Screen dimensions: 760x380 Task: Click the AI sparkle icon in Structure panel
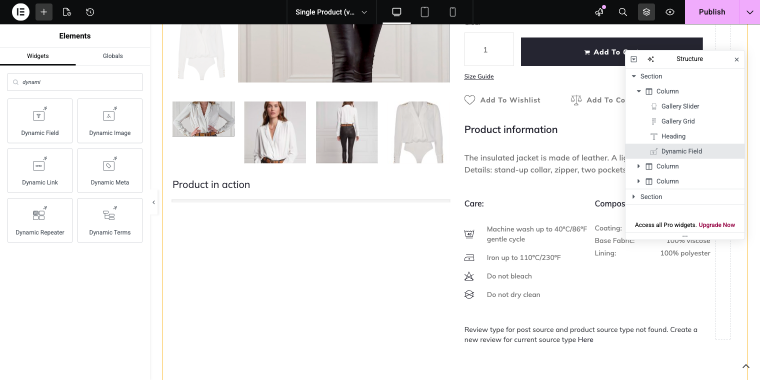click(x=650, y=59)
